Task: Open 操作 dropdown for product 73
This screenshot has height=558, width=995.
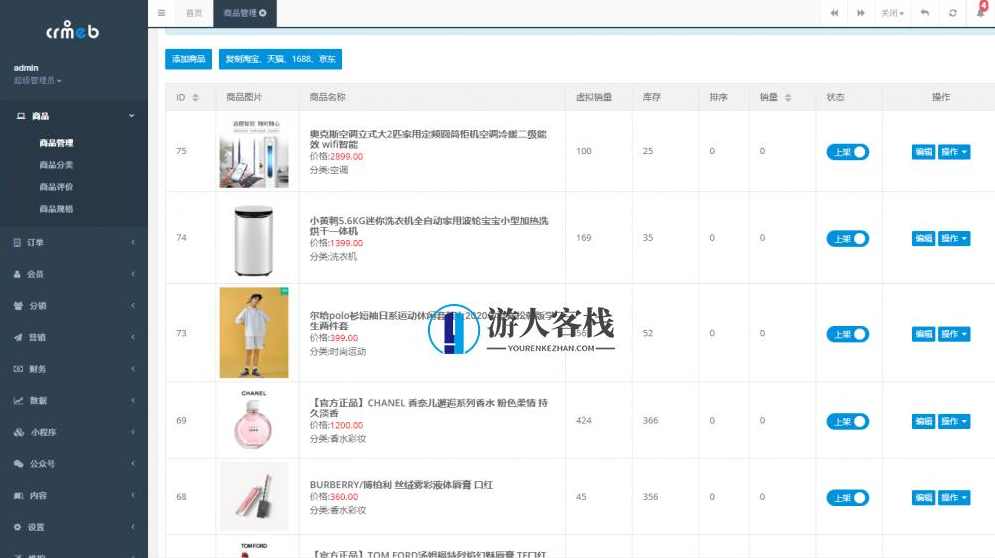Action: point(954,334)
